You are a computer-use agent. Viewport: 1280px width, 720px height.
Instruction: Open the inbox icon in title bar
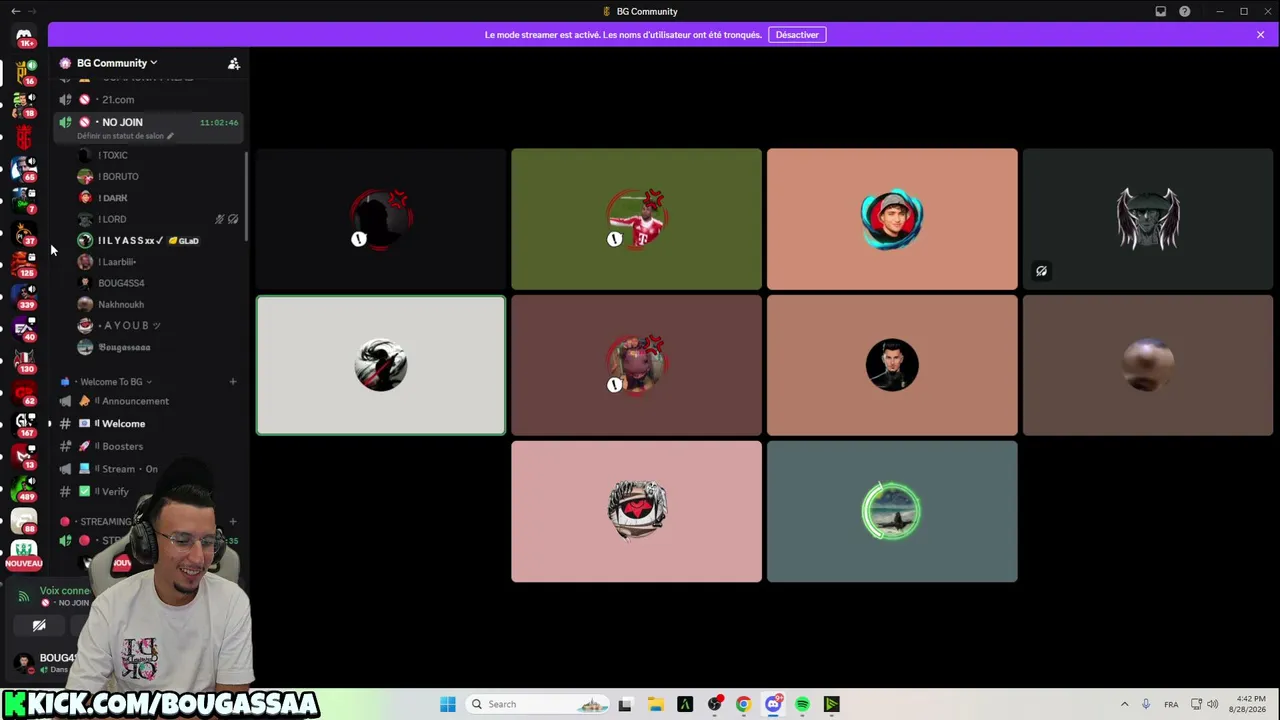[1161, 11]
